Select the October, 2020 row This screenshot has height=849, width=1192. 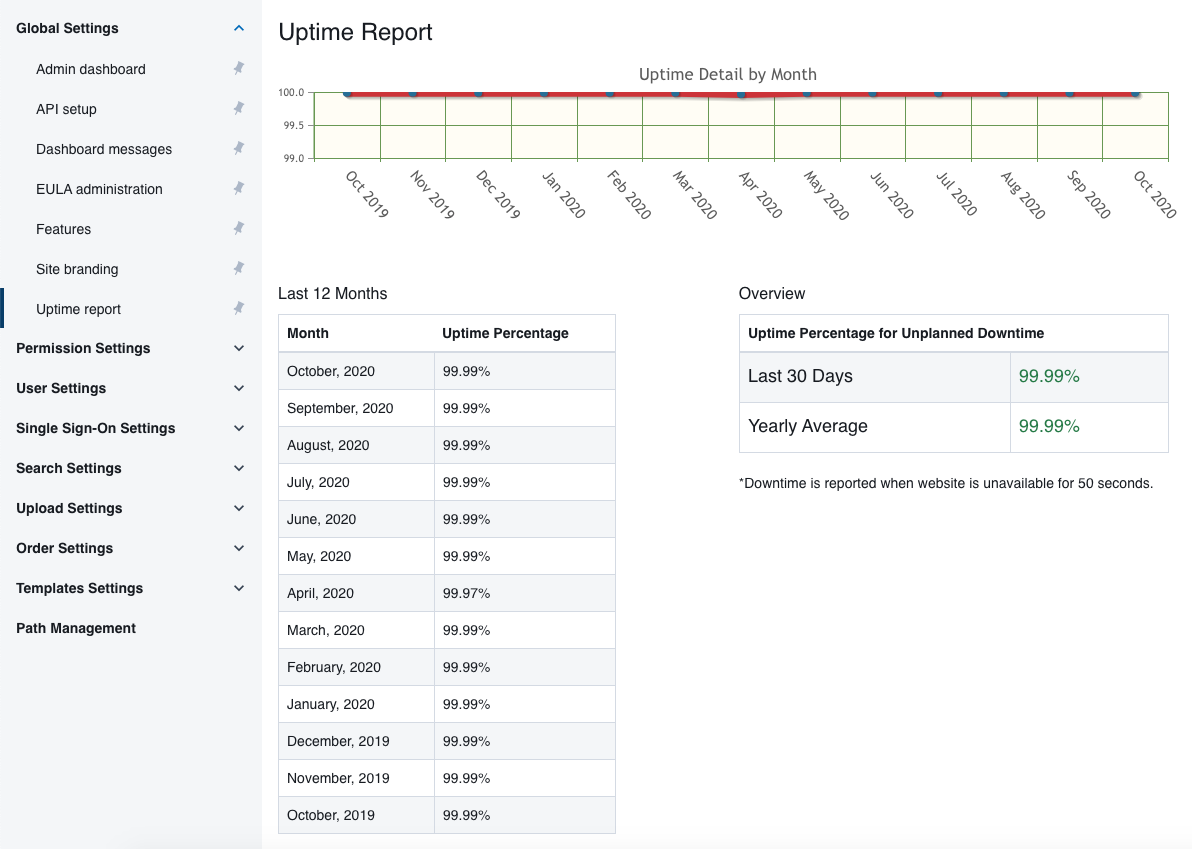click(x=446, y=371)
